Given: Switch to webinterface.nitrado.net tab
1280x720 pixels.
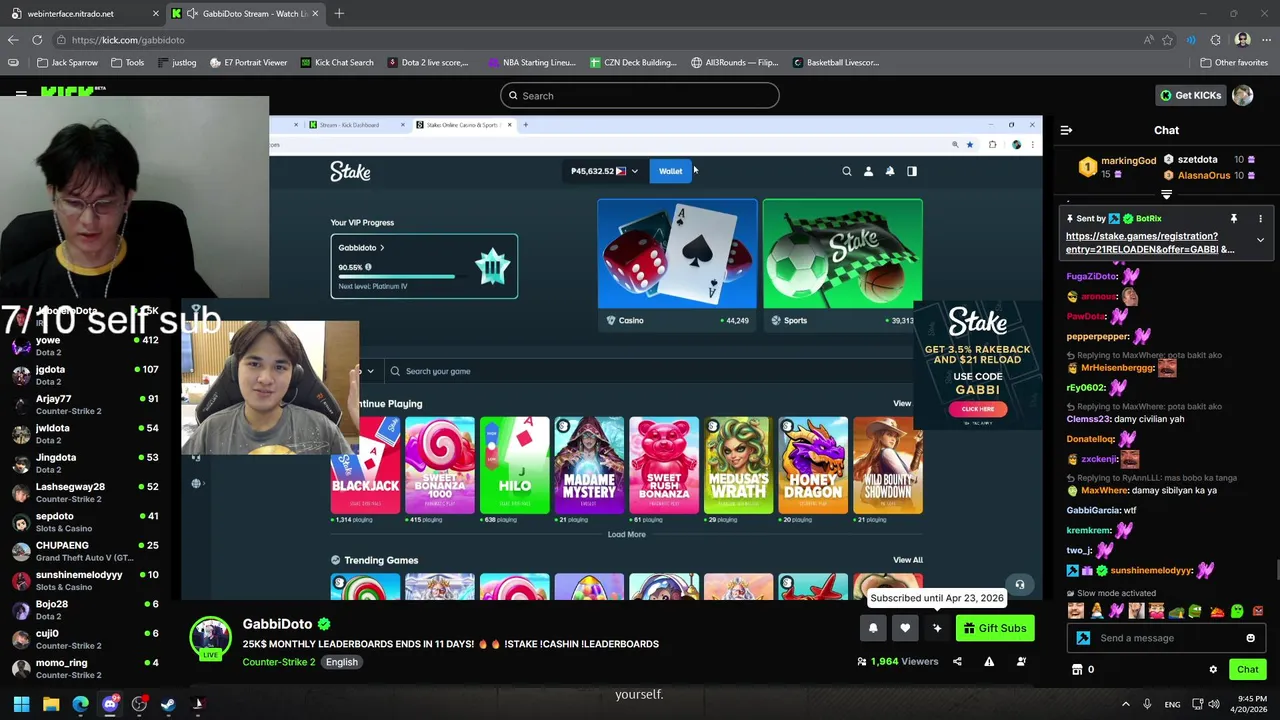Looking at the screenshot, I should tap(84, 14).
